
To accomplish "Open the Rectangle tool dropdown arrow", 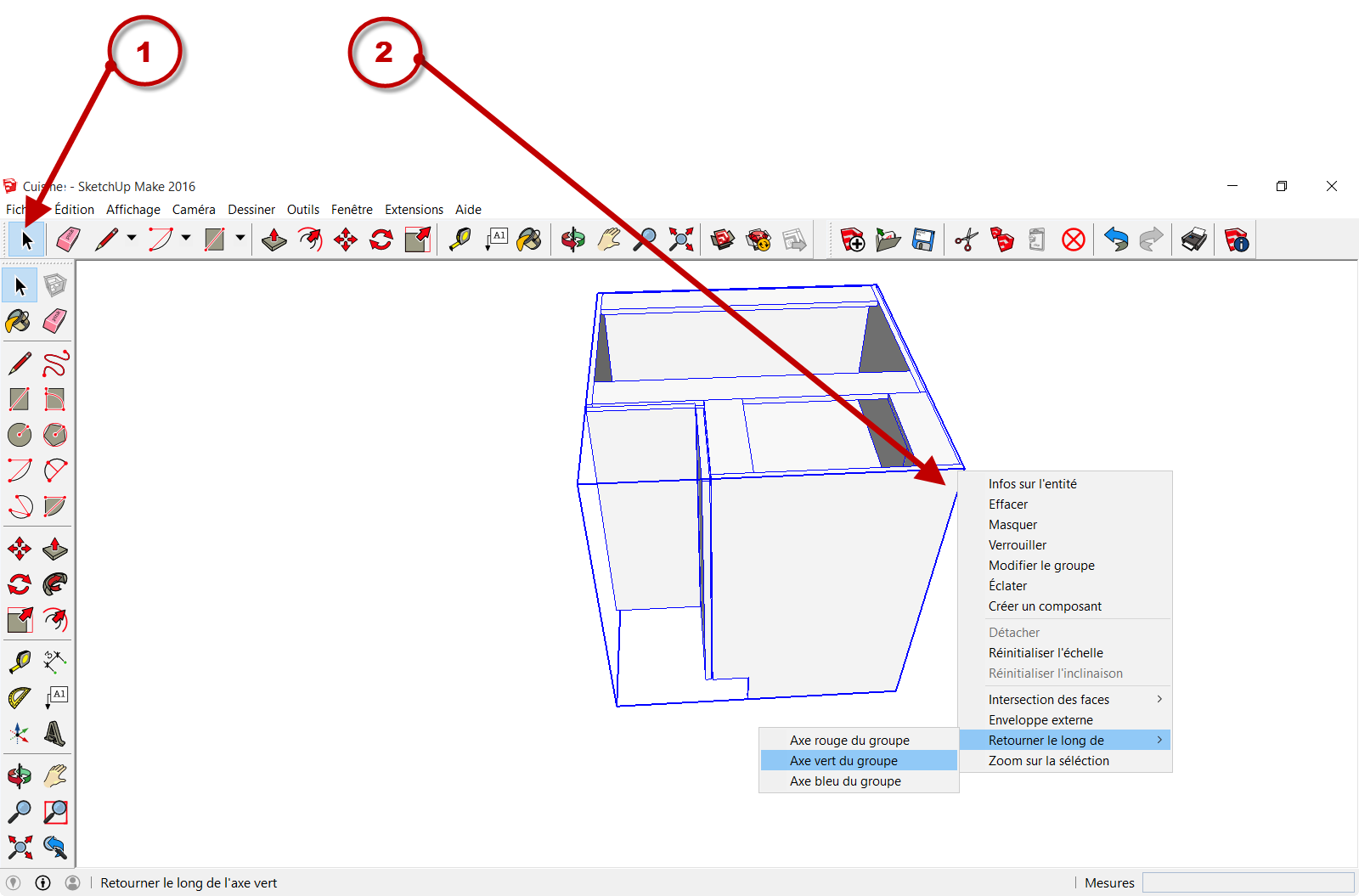I will click(239, 239).
